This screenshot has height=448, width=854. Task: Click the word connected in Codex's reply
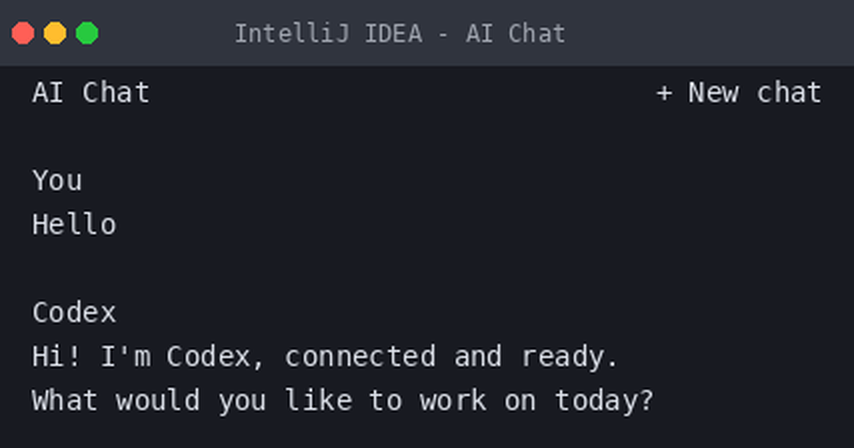[360, 357]
